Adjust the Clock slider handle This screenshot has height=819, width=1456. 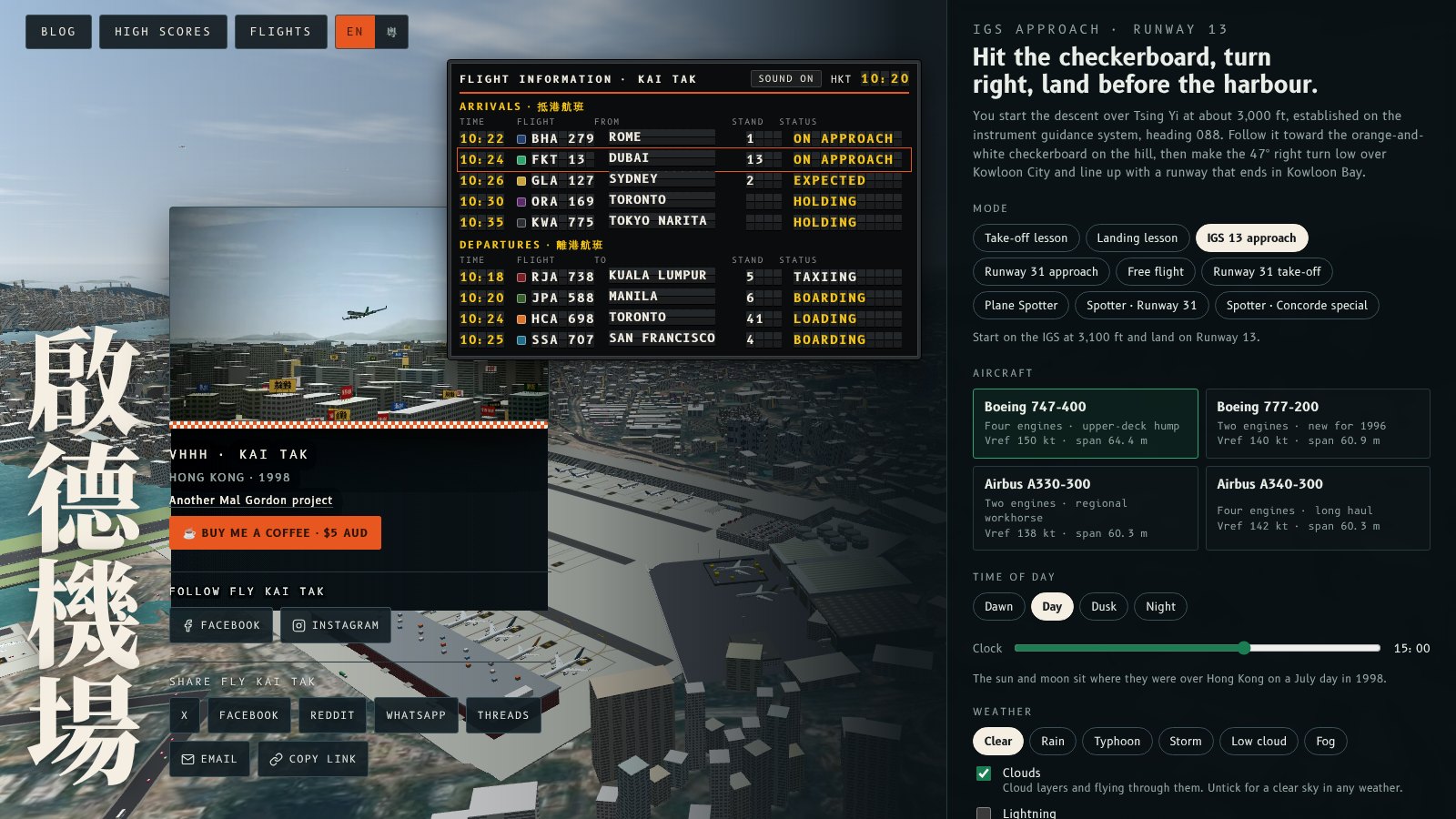pyautogui.click(x=1244, y=648)
